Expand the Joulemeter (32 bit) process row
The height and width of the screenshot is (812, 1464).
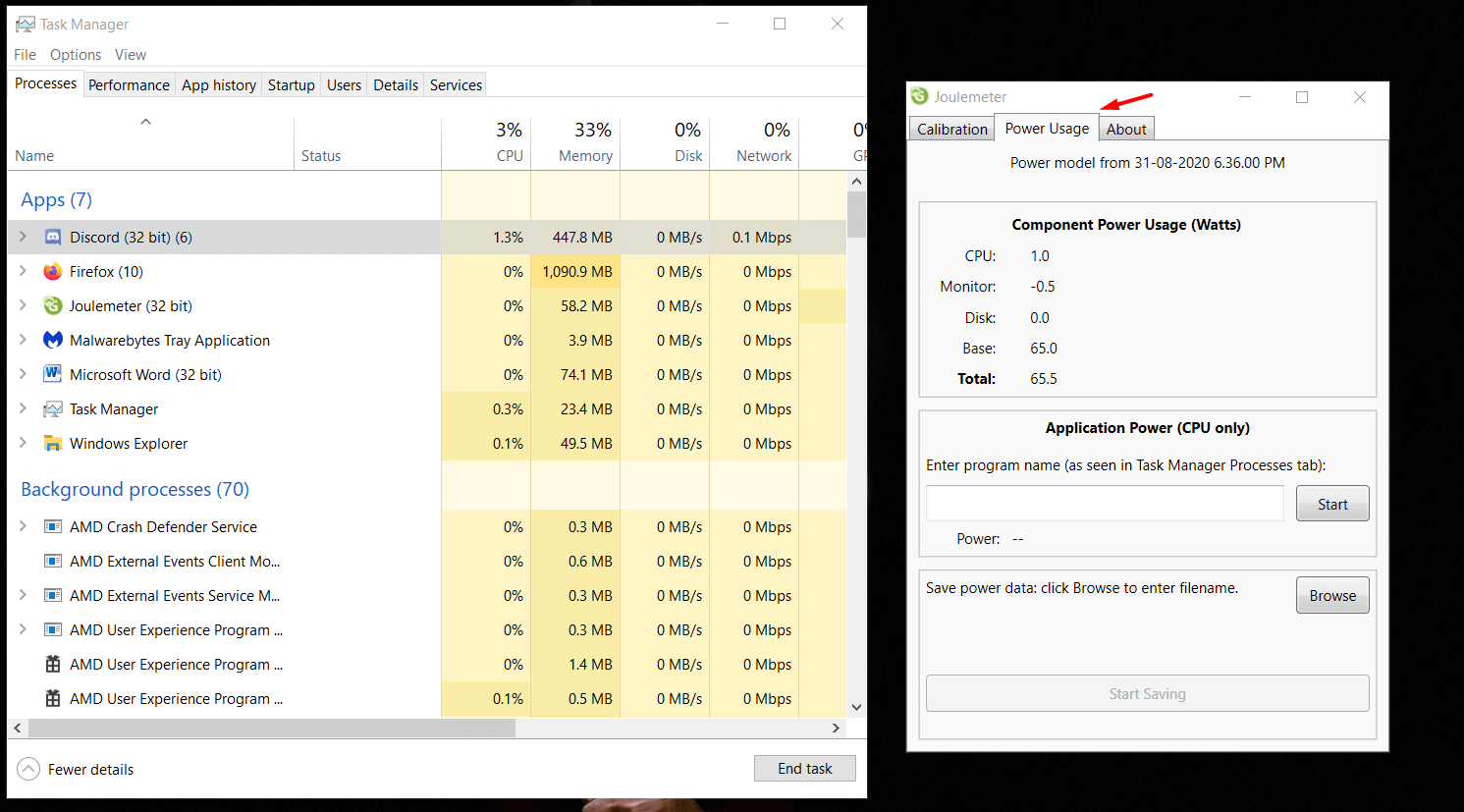point(23,305)
